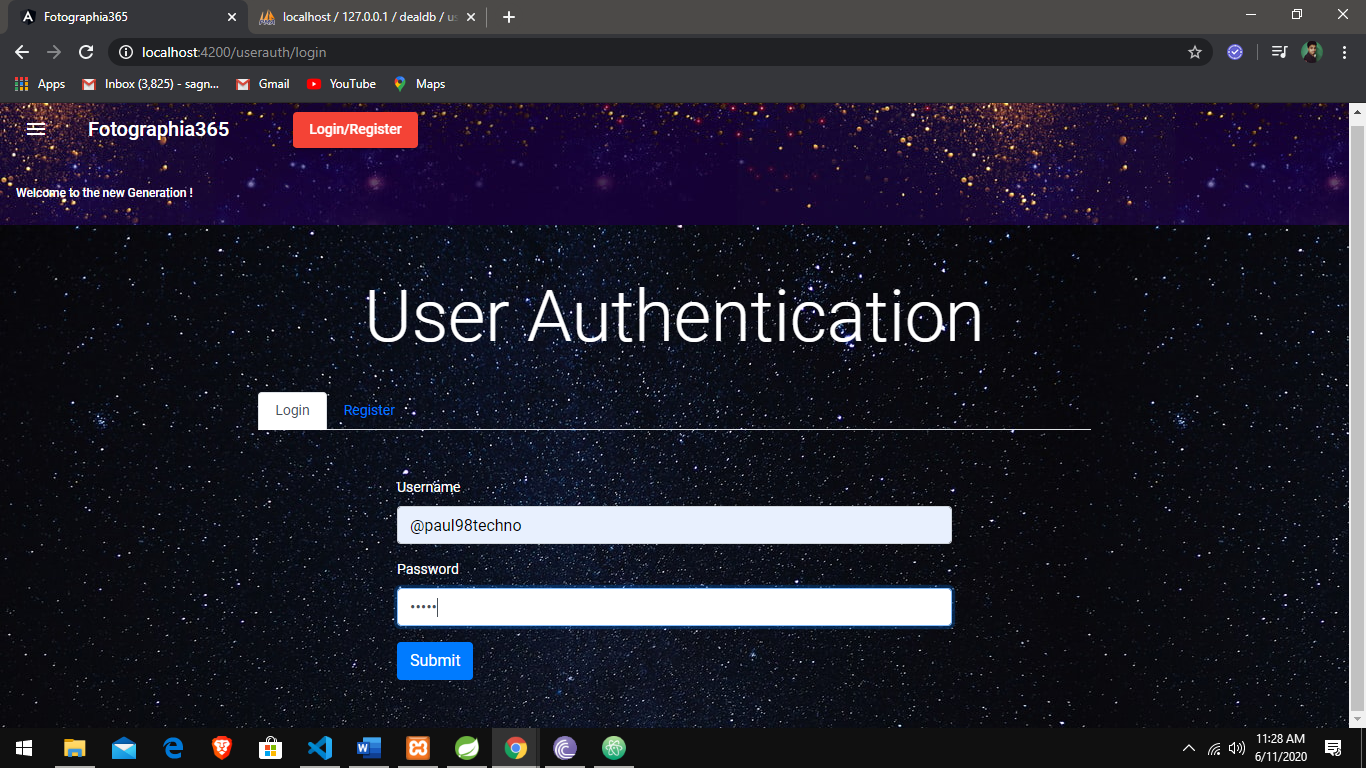Click the blue Submit button
The height and width of the screenshot is (768, 1366).
click(x=435, y=661)
